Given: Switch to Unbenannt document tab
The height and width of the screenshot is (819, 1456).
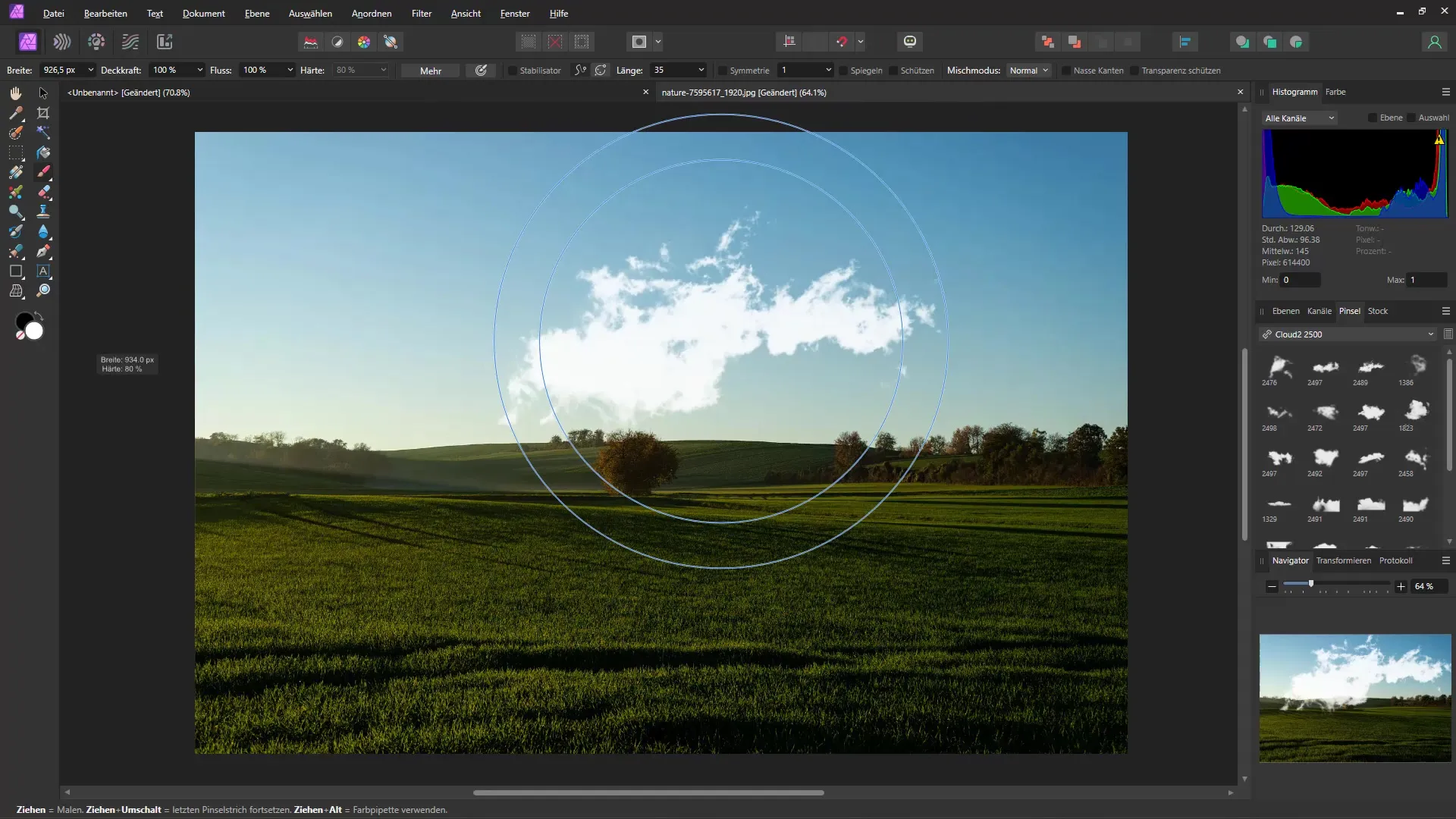Looking at the screenshot, I should [129, 93].
